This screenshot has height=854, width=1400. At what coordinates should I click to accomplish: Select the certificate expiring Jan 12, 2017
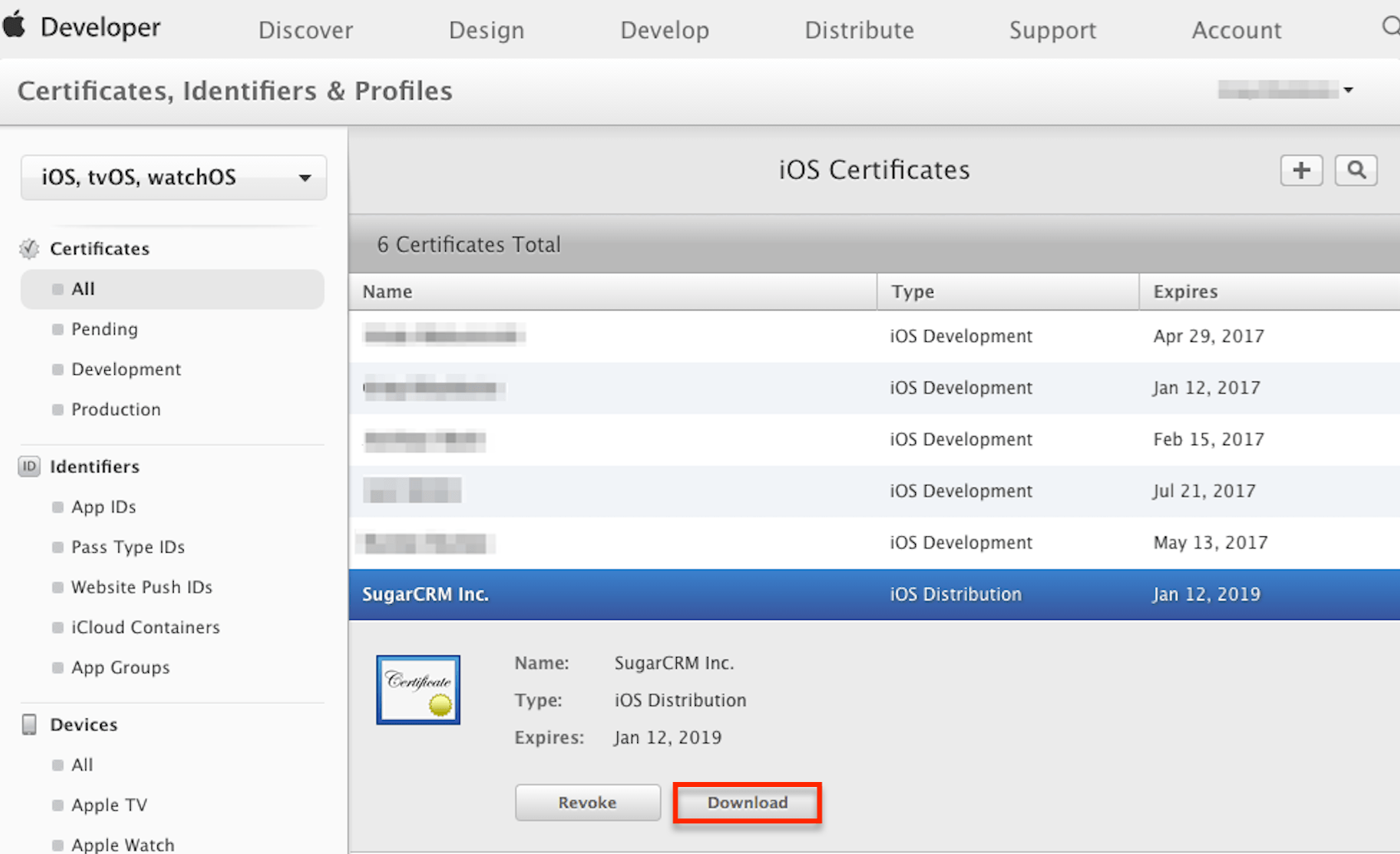[x=875, y=388]
